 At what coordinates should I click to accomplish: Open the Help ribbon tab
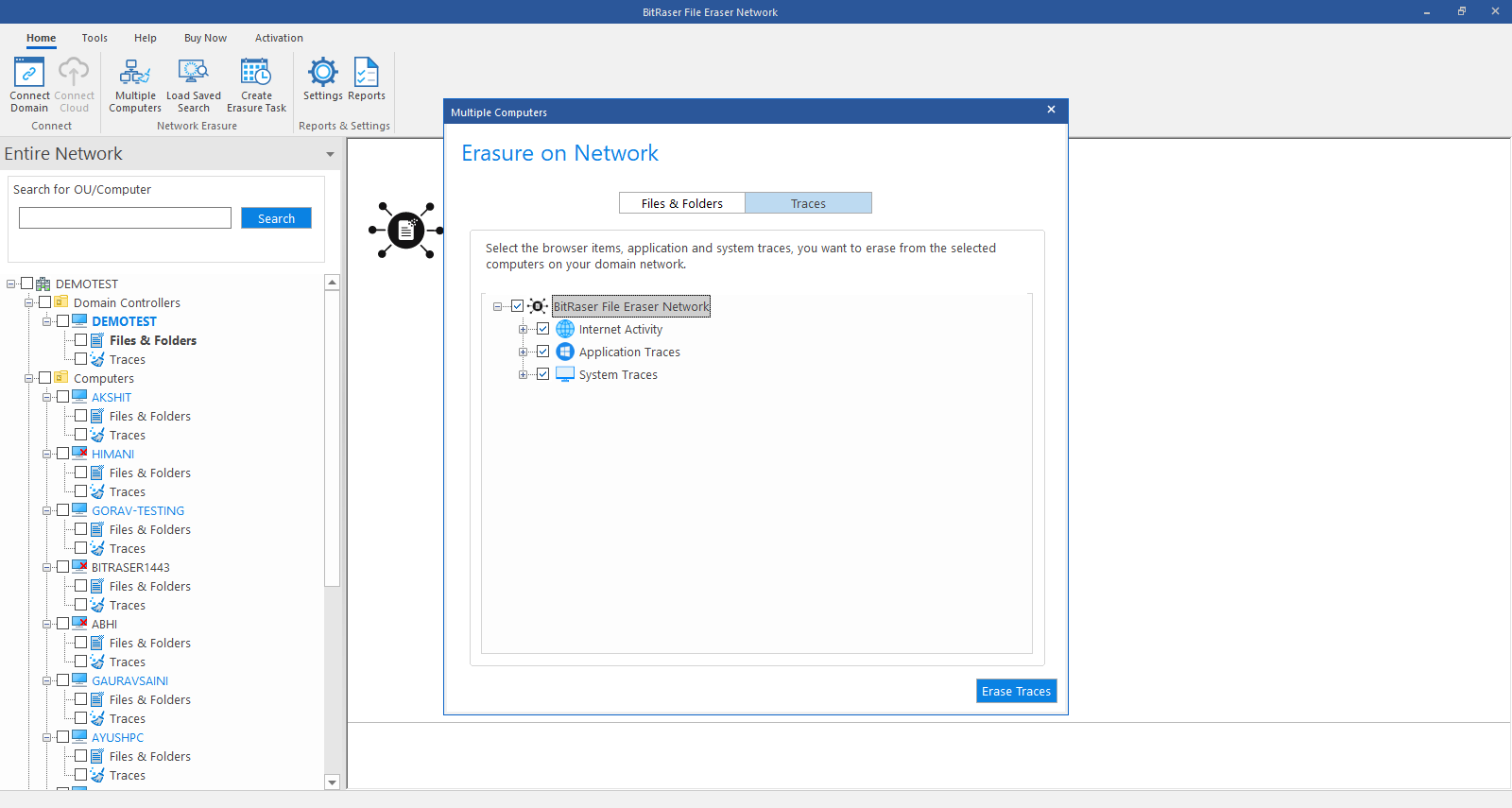(146, 38)
